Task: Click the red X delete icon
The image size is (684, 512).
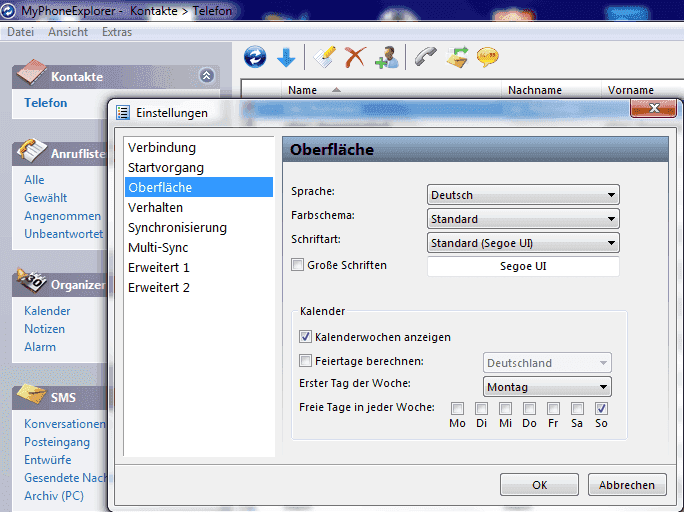Action: (356, 57)
